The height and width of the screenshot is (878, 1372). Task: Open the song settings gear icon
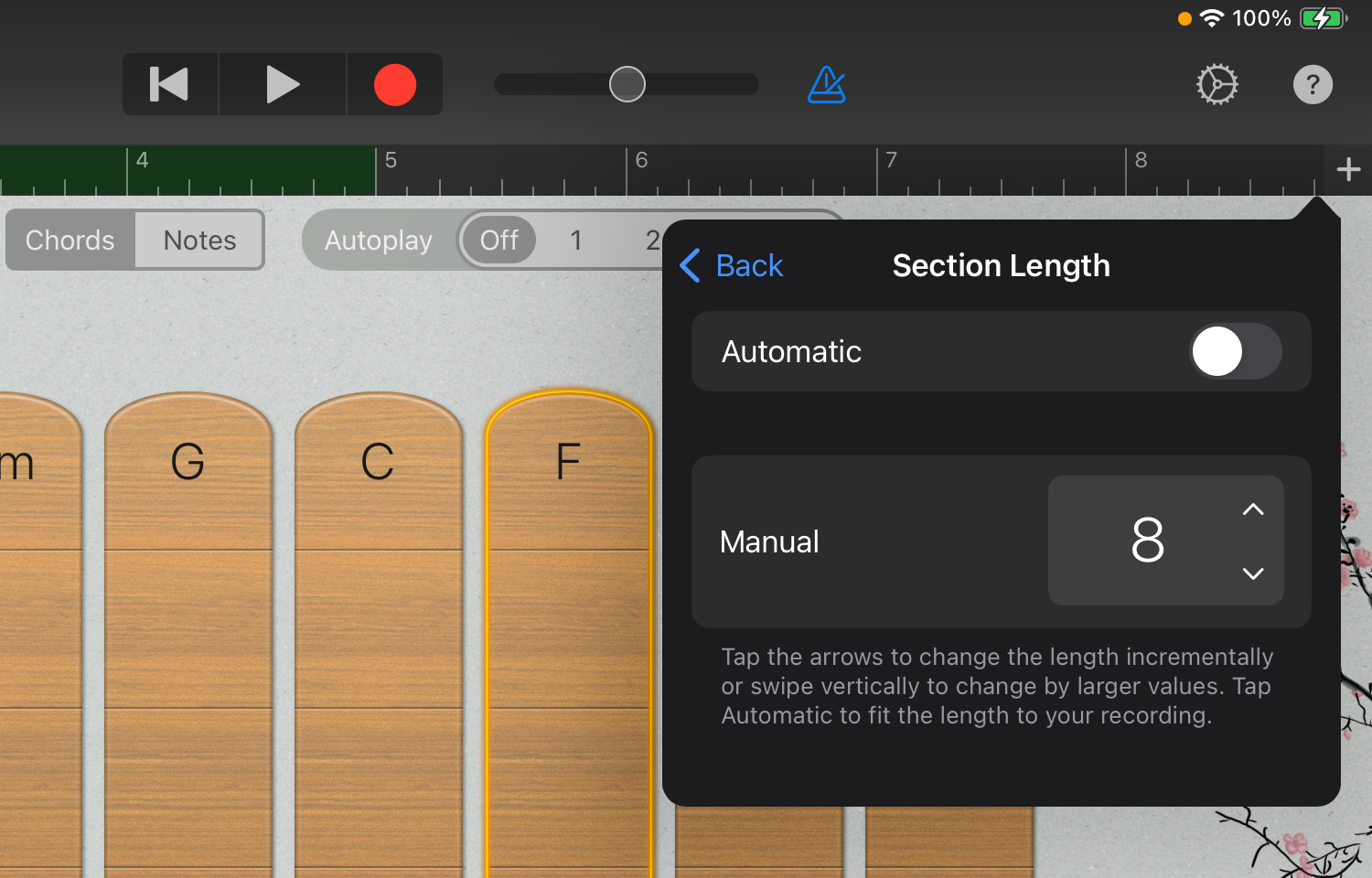coord(1217,85)
